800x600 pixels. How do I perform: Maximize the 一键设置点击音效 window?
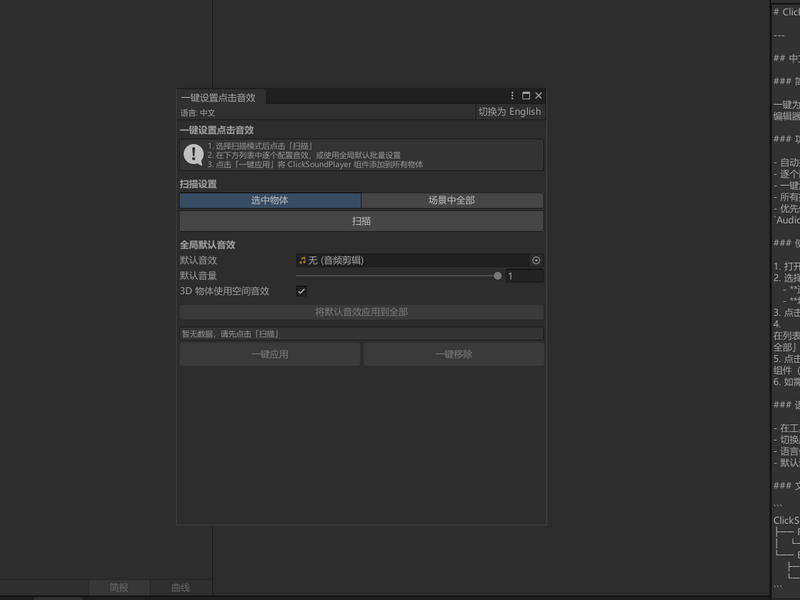pos(526,96)
